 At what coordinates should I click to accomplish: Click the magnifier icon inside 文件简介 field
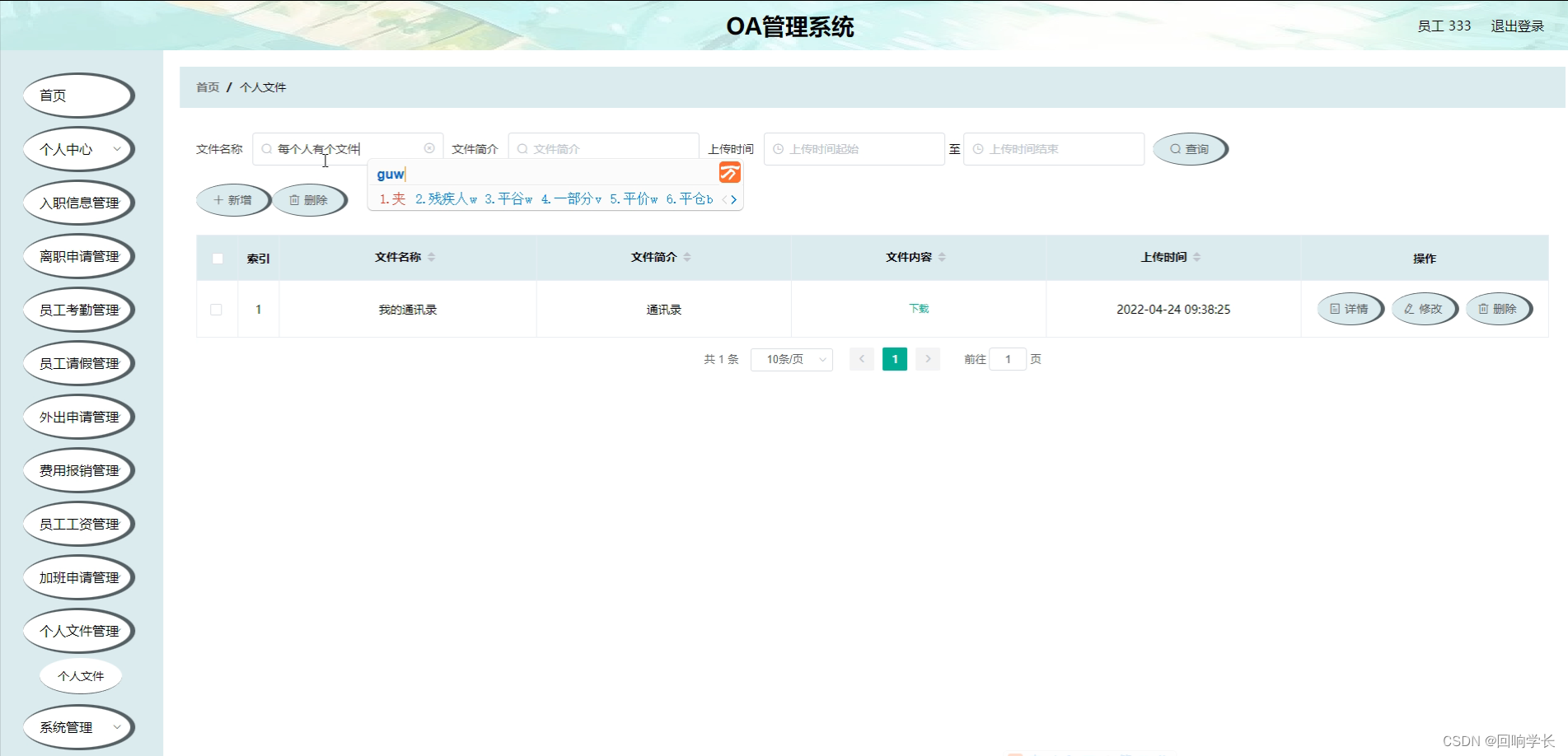522,148
